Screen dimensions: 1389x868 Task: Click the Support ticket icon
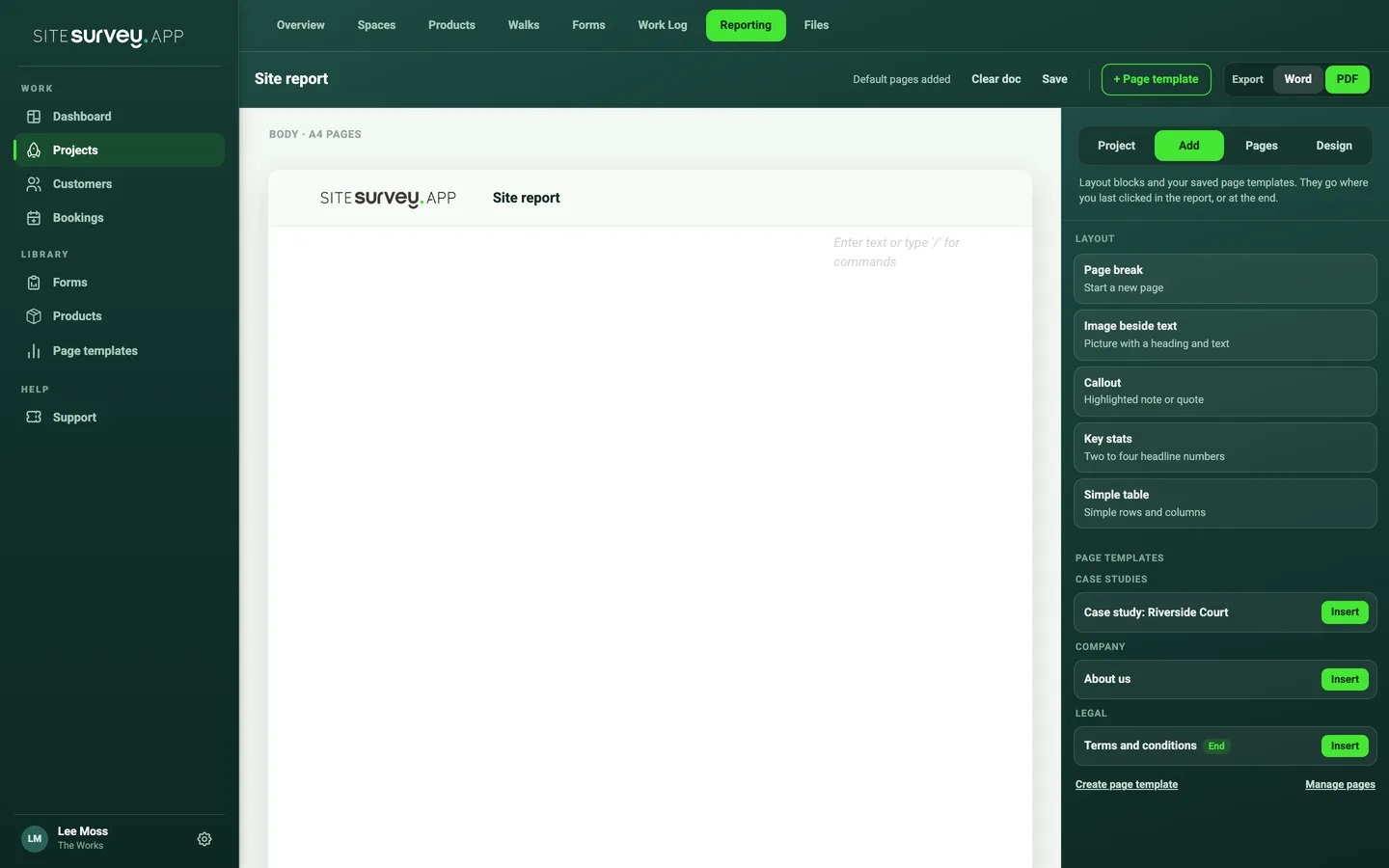tap(34, 418)
